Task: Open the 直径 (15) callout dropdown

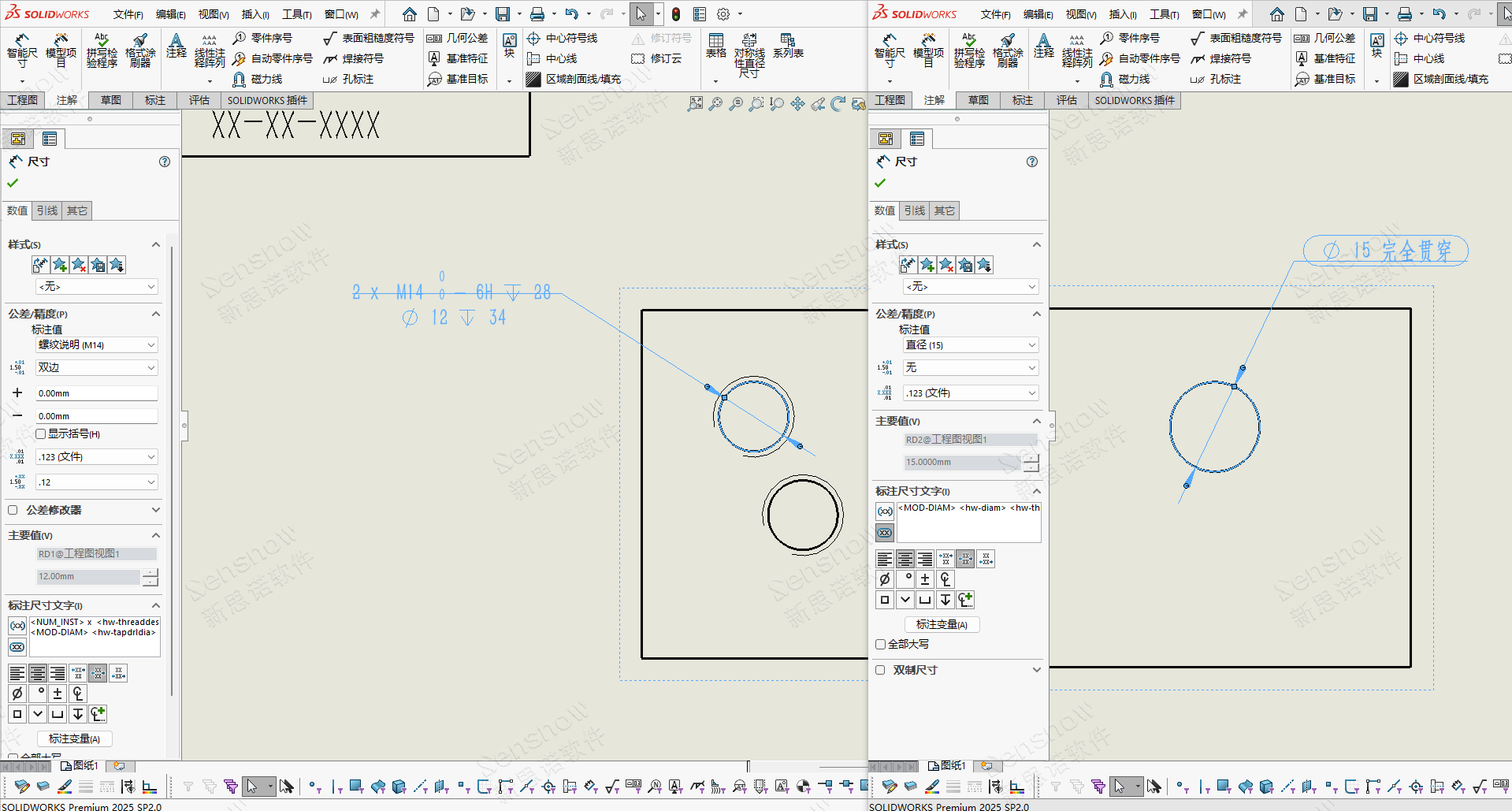Action: (x=970, y=345)
